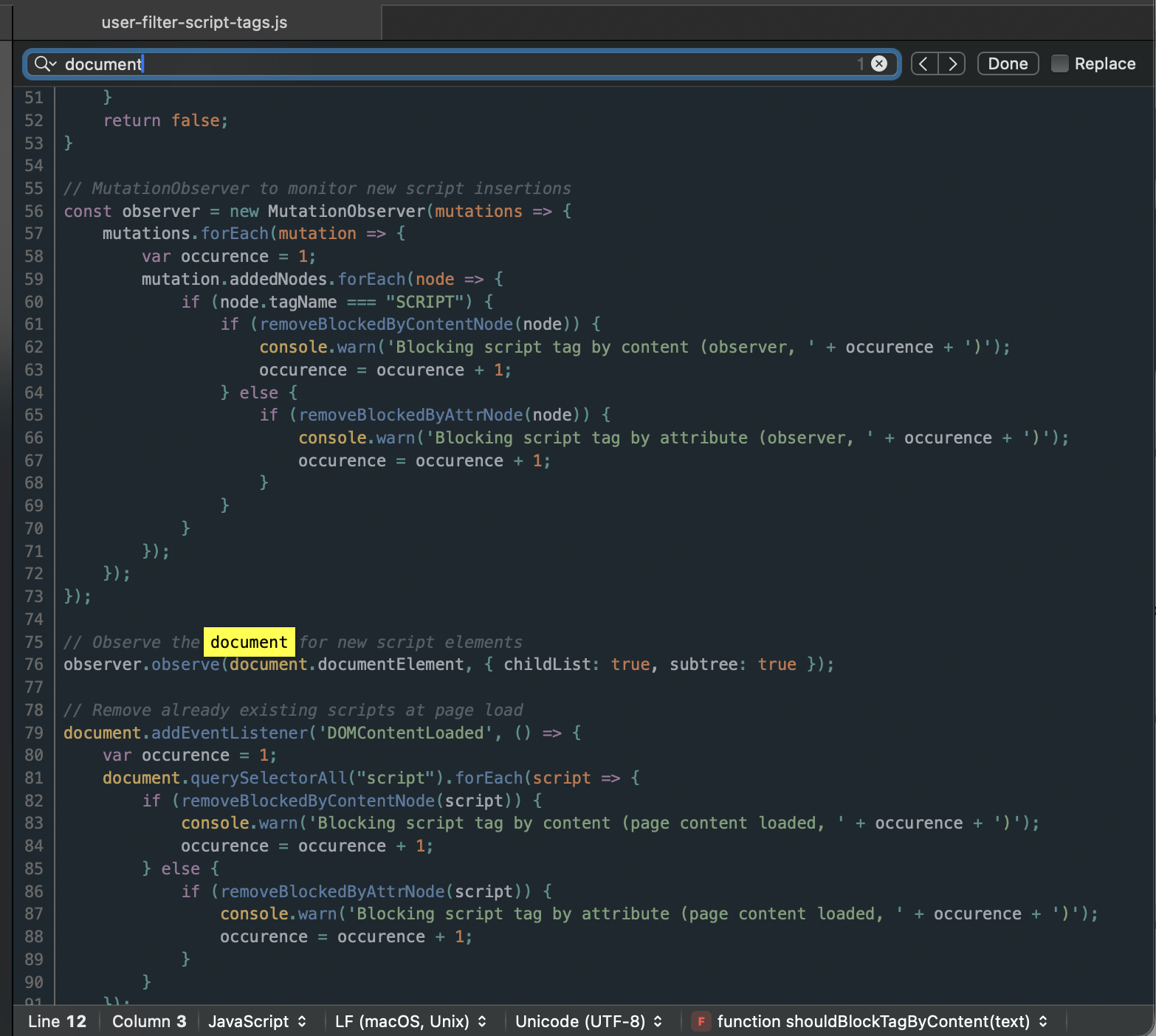Open search options via magnifier icon
Viewport: 1156px width, 1036px height.
click(44, 64)
